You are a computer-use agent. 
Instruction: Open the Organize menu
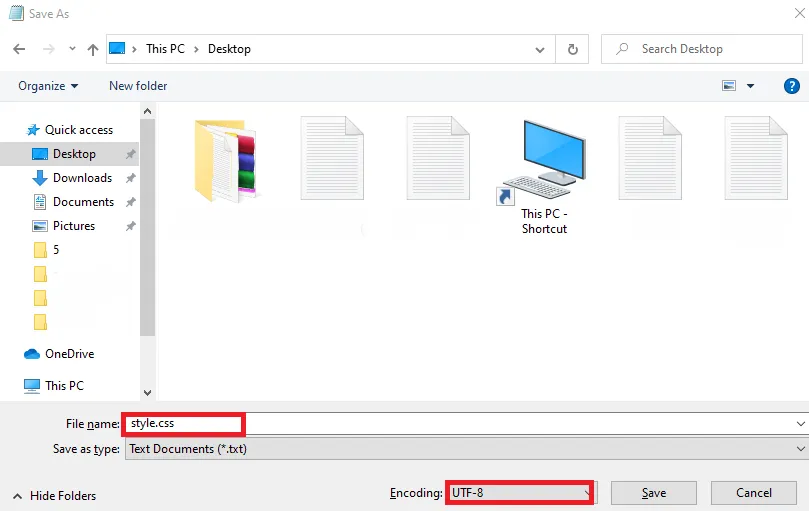coord(48,86)
